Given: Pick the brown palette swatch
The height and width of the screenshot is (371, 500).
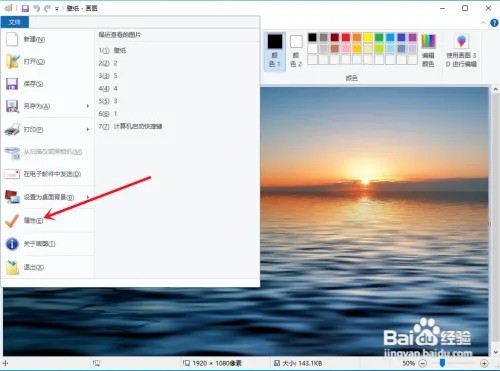Looking at the screenshot, I should click(335, 49).
